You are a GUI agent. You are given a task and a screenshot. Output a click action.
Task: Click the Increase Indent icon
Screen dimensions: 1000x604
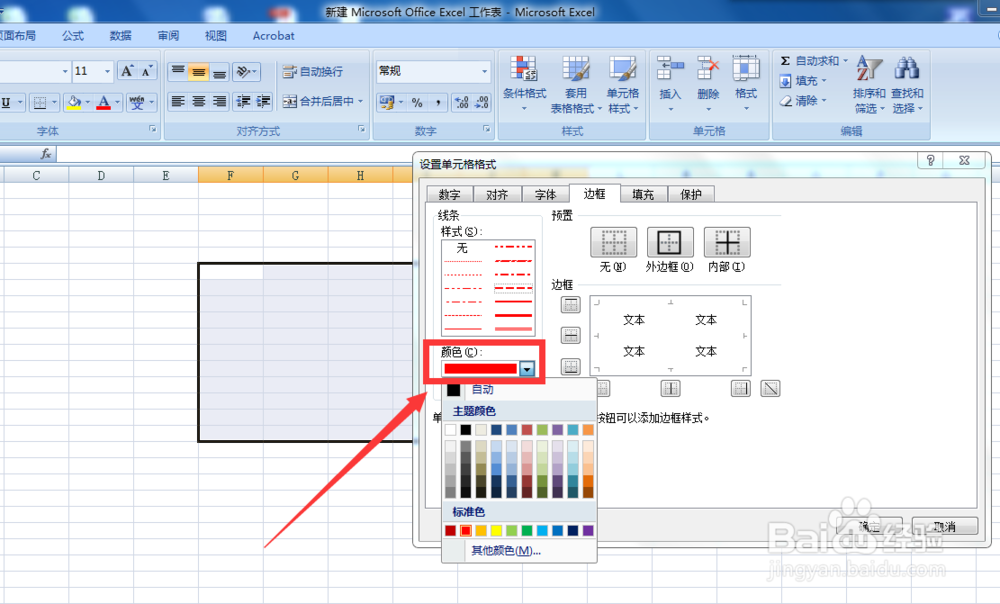tap(263, 101)
